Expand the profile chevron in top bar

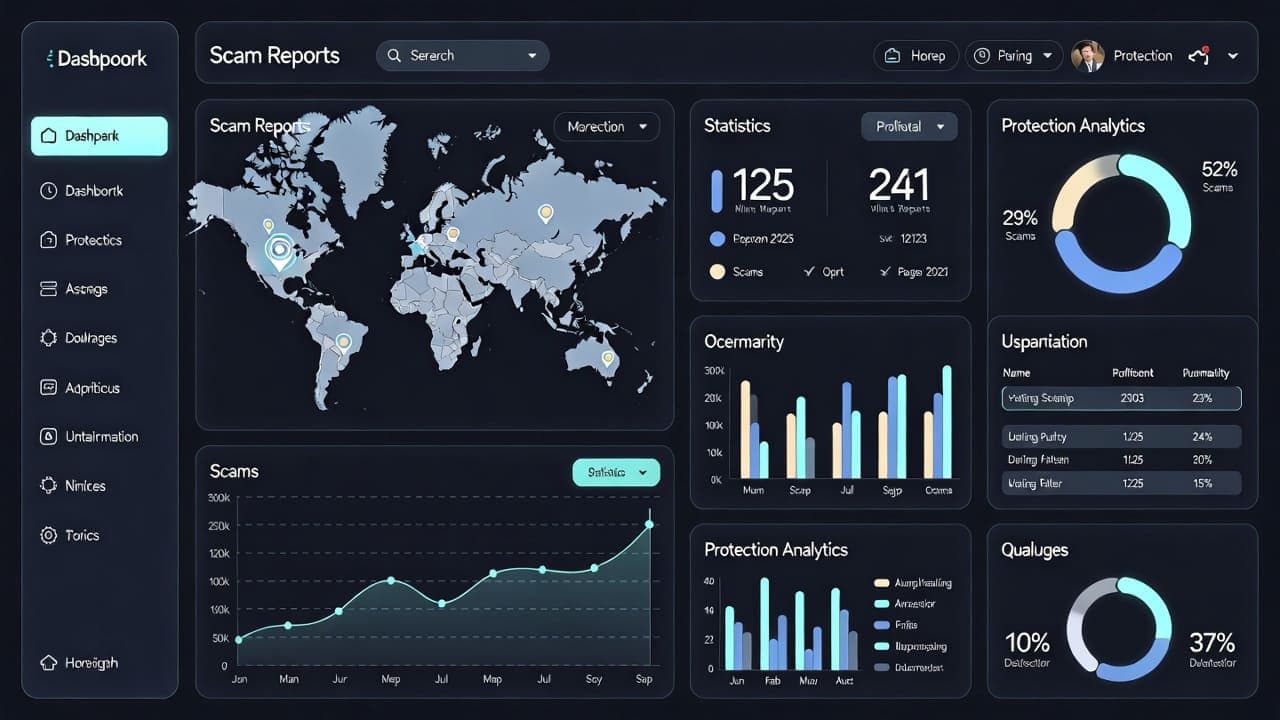click(x=1233, y=56)
